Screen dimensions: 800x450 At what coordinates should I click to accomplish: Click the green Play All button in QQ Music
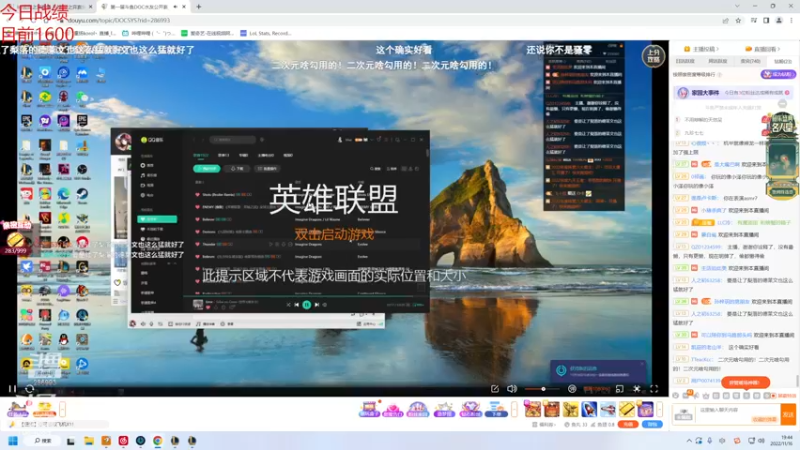point(207,168)
